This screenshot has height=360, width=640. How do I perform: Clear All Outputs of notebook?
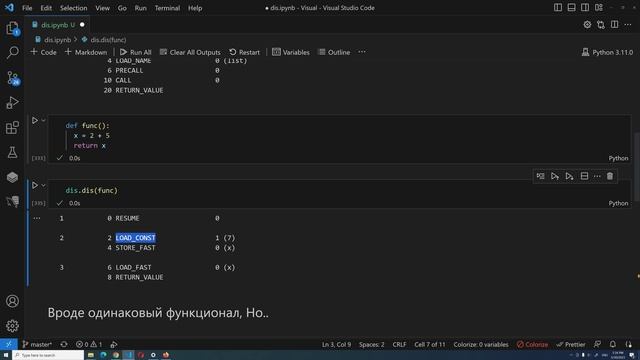[x=190, y=52]
